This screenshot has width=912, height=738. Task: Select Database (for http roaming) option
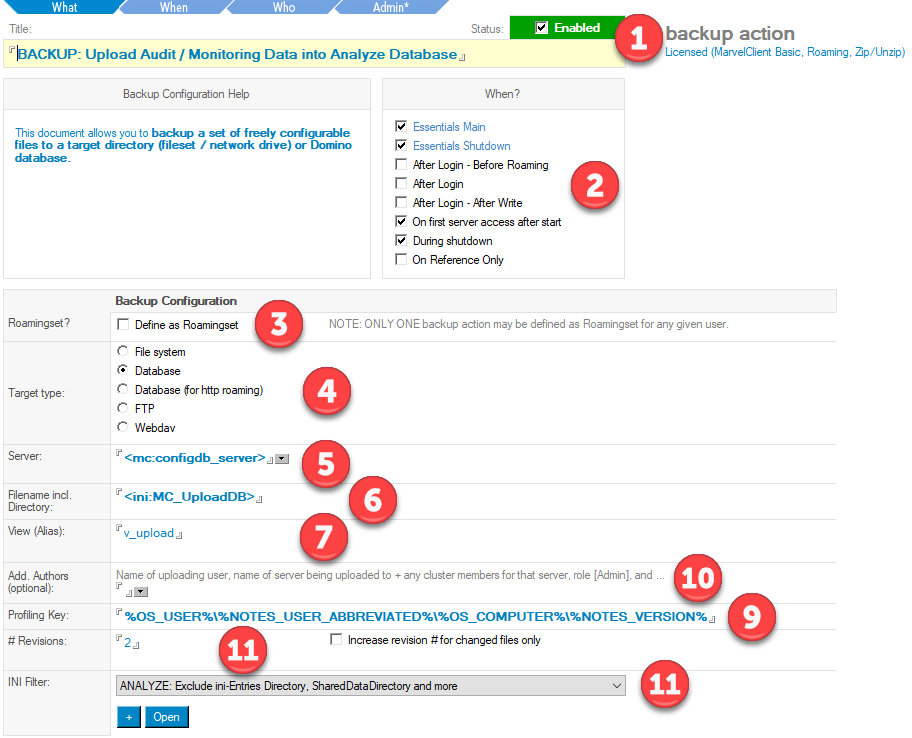[122, 389]
